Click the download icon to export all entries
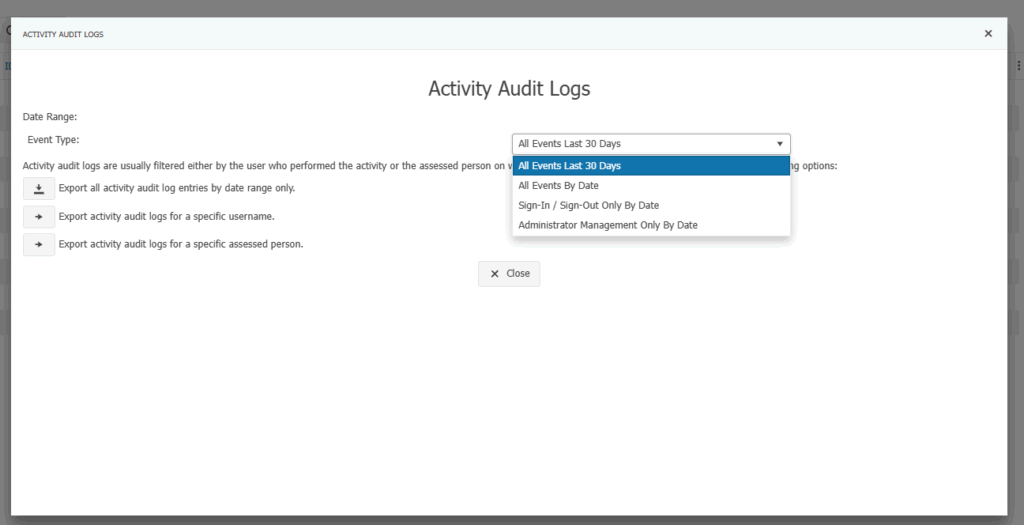The width and height of the screenshot is (1024, 525). [39, 188]
